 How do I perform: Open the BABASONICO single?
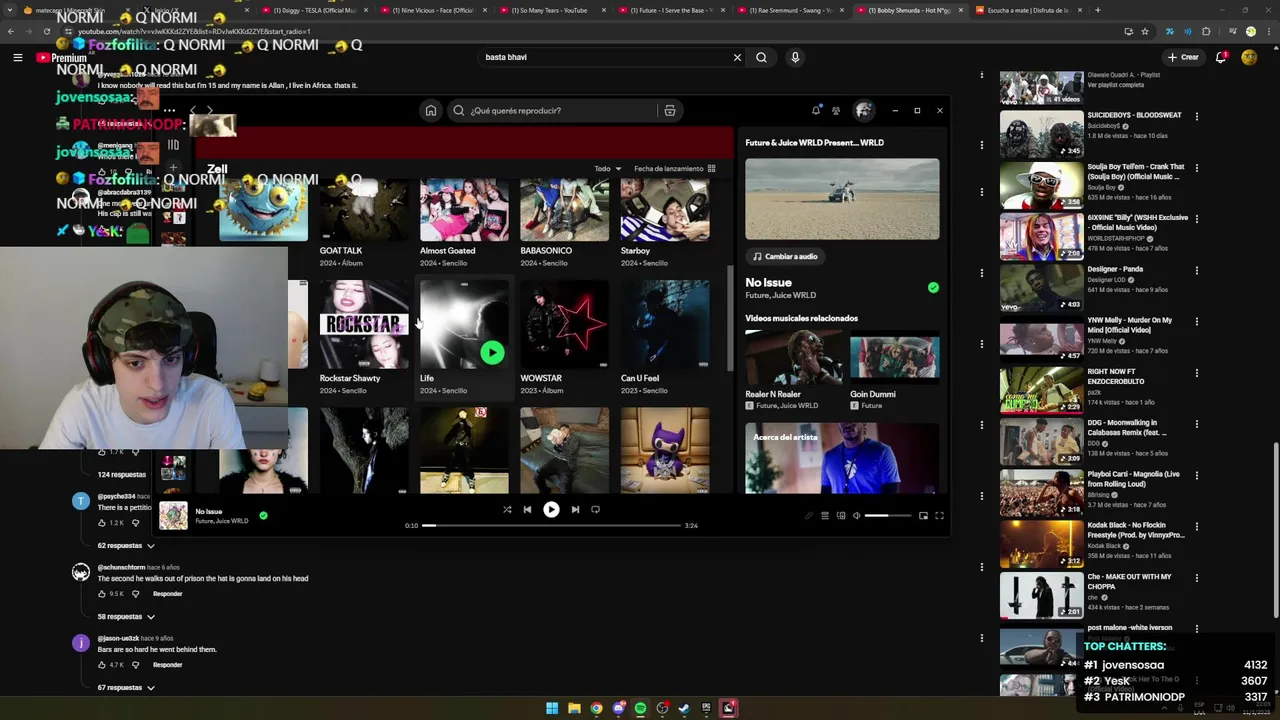pos(564,211)
